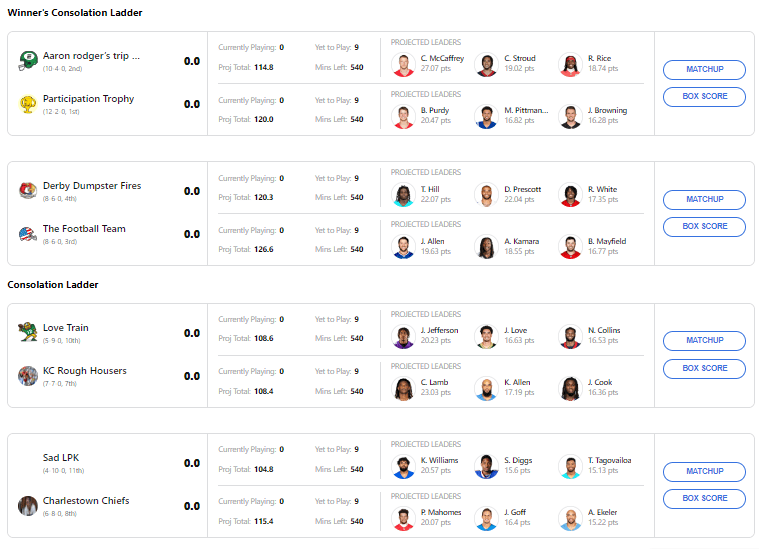Open Box Score for Derby Dumpster Fires game

[704, 227]
